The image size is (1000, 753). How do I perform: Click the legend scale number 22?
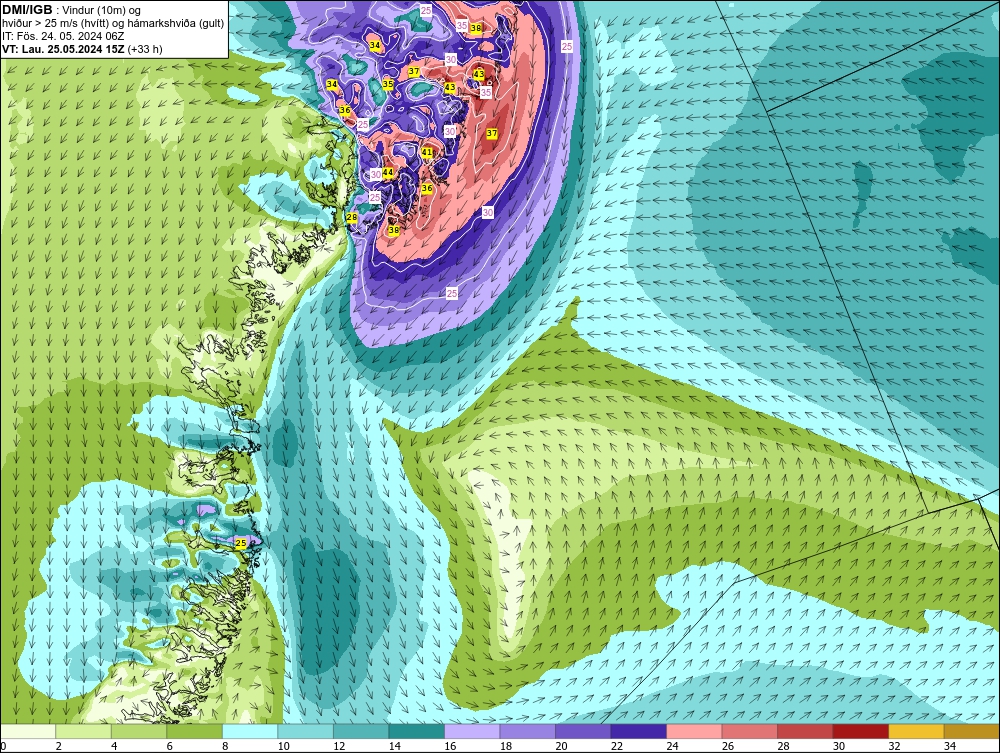pyautogui.click(x=617, y=746)
